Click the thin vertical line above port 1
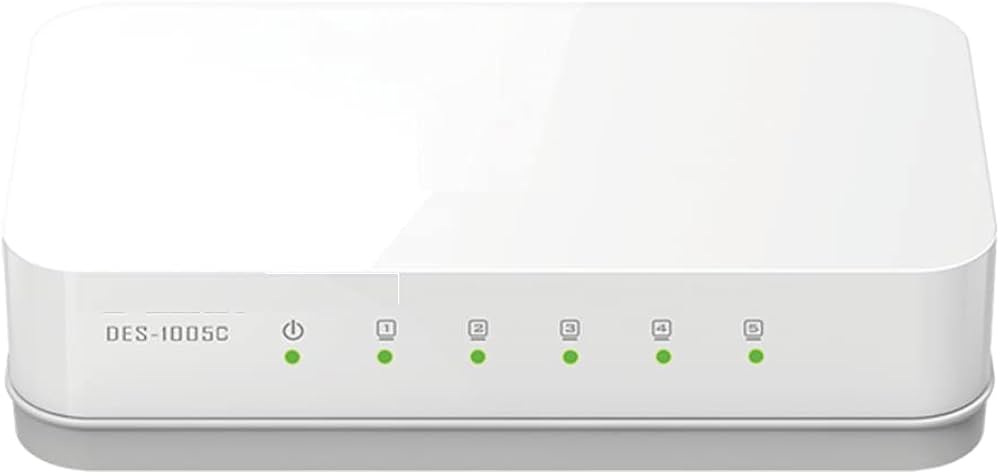1000x475 pixels. tap(399, 289)
